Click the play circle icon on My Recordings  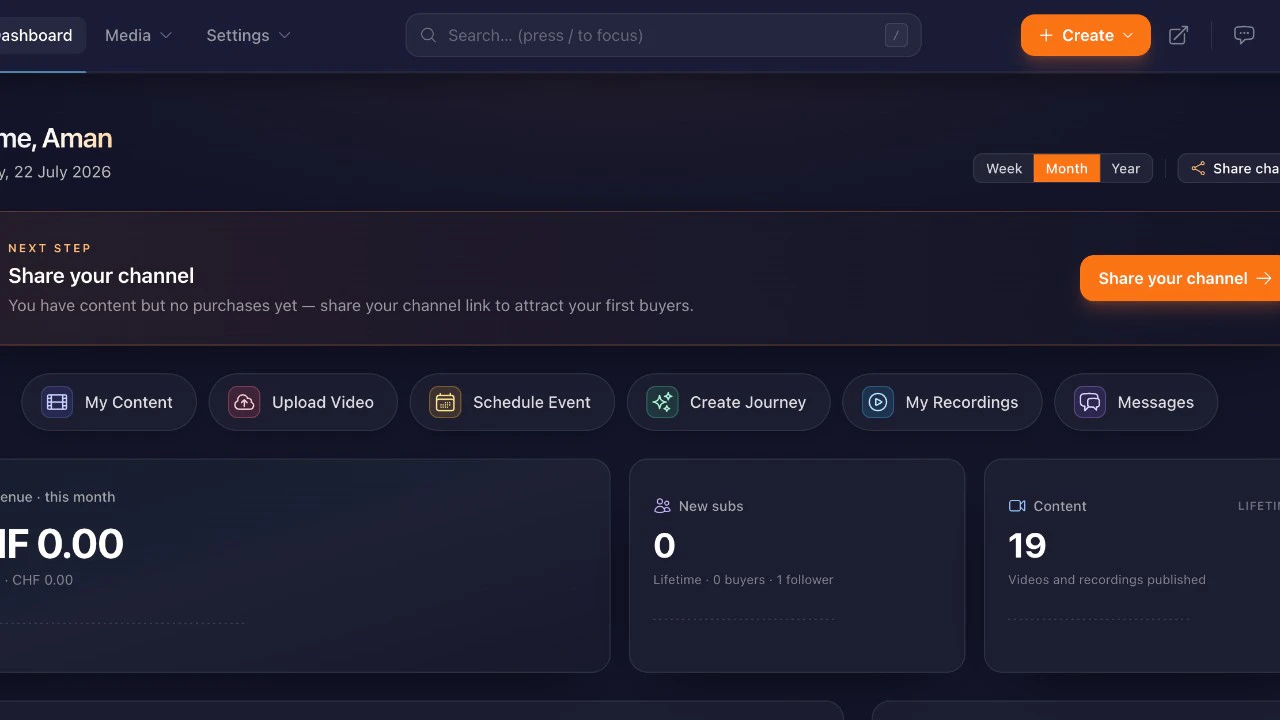coord(878,402)
